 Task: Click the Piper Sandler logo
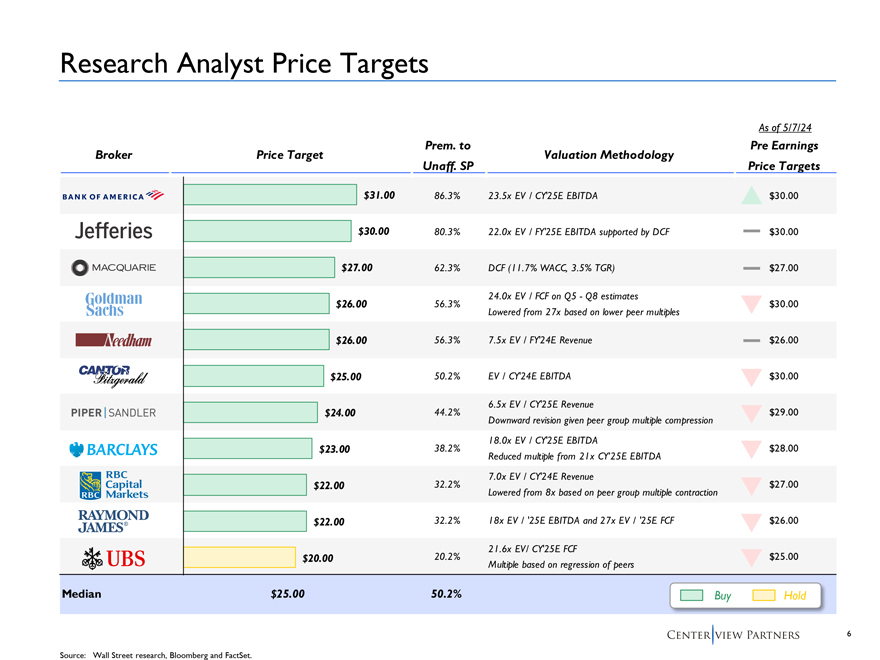click(x=114, y=412)
